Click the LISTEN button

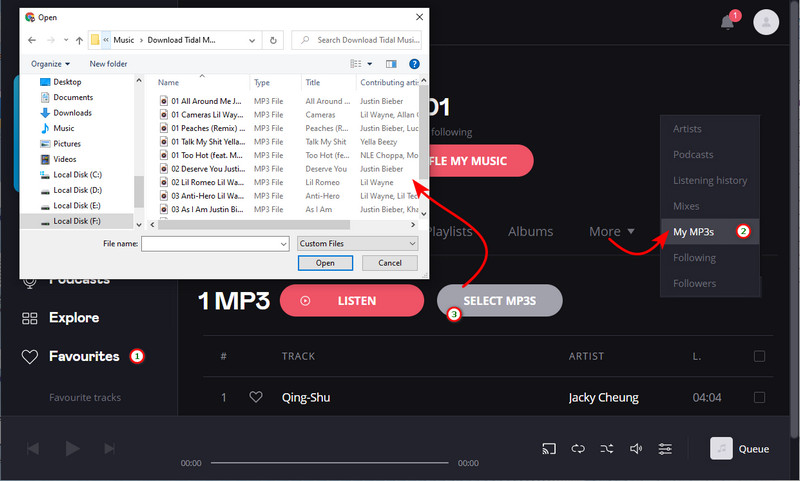[352, 300]
